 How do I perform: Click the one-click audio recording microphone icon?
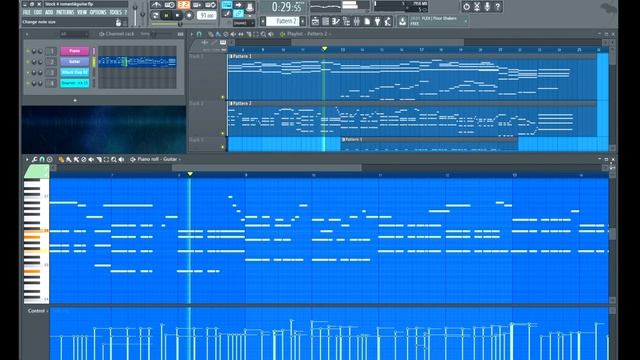click(487, 7)
